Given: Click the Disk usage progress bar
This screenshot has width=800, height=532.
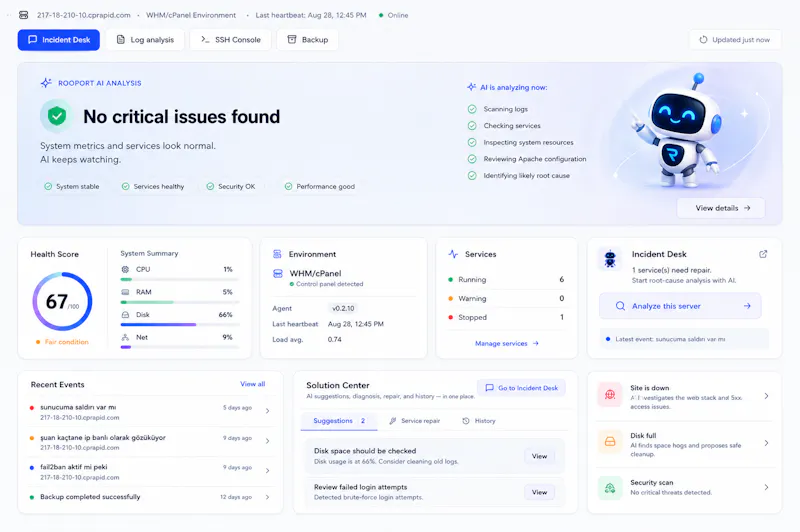Looking at the screenshot, I should (180, 324).
